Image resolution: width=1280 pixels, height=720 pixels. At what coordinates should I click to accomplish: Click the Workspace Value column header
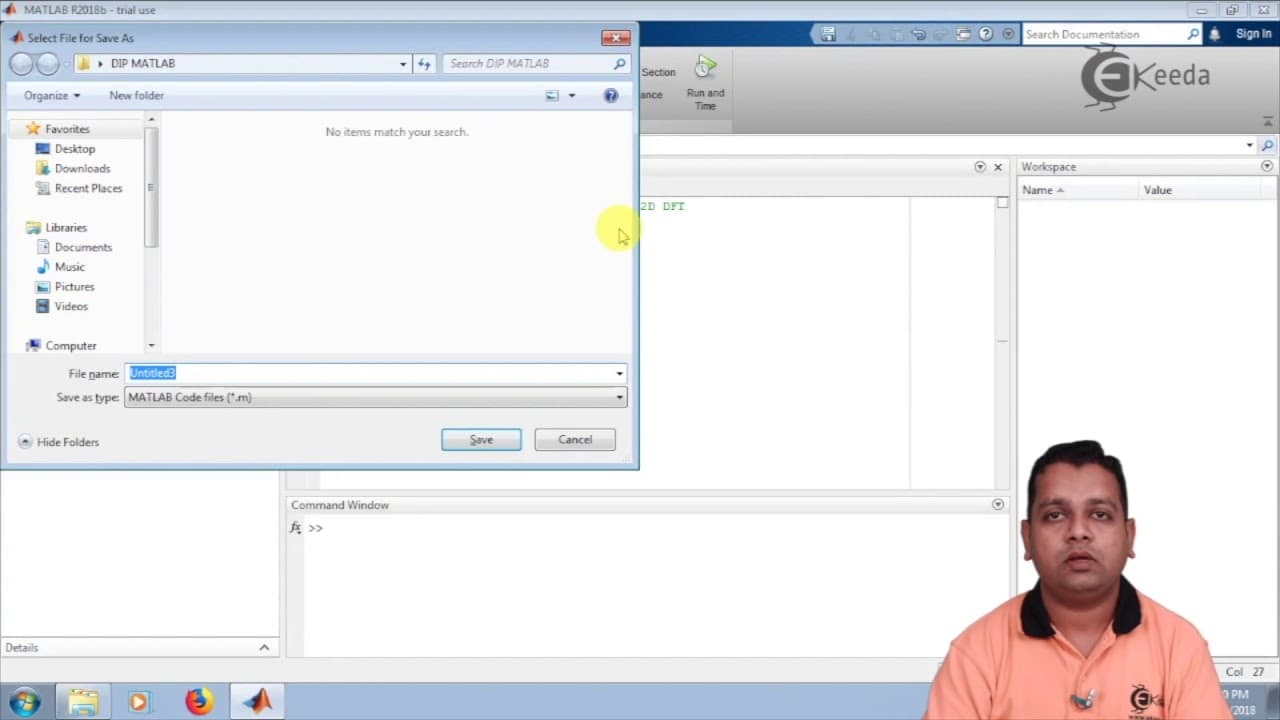[1157, 190]
